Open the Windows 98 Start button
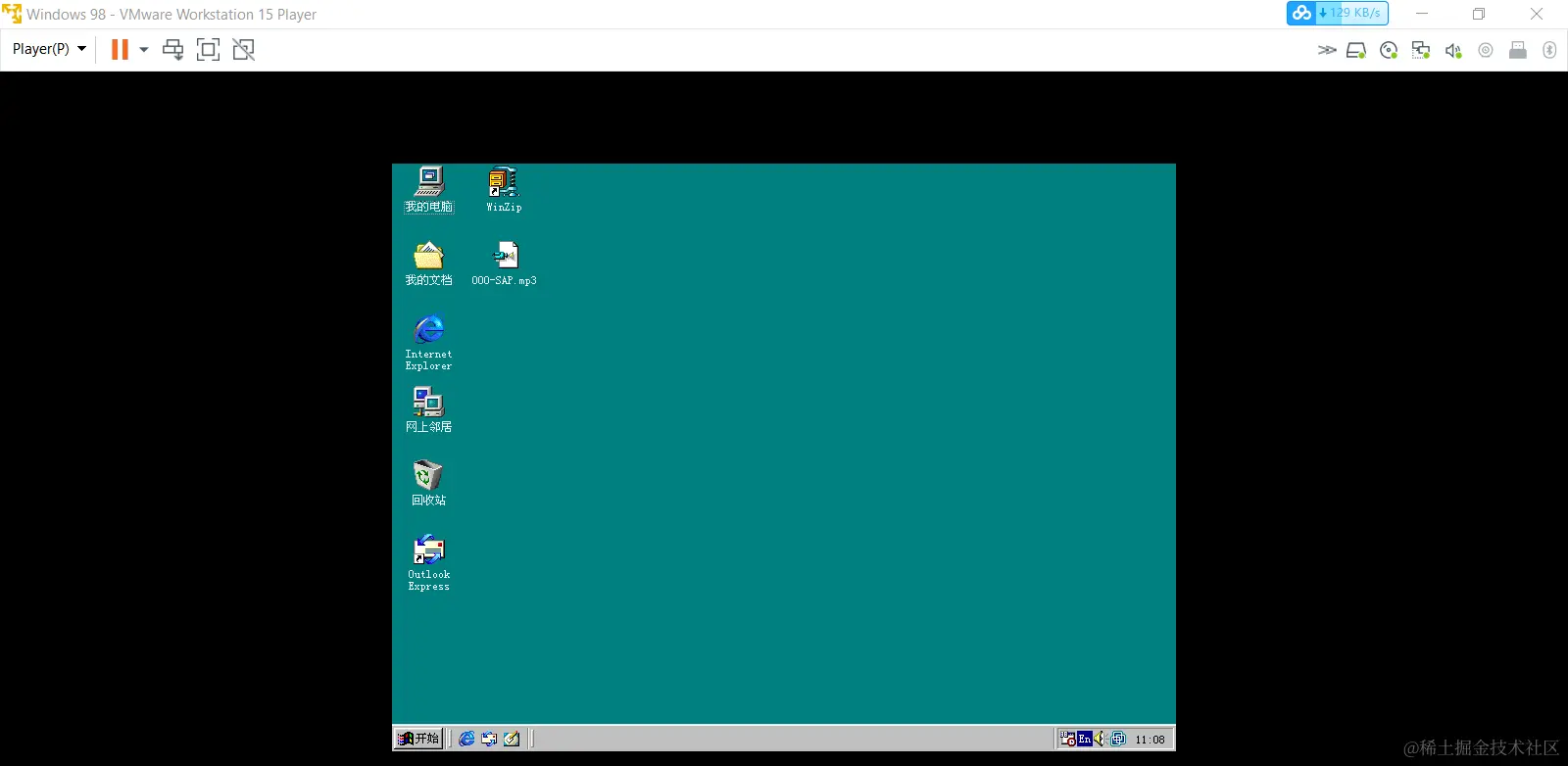The image size is (1568, 766). (418, 739)
